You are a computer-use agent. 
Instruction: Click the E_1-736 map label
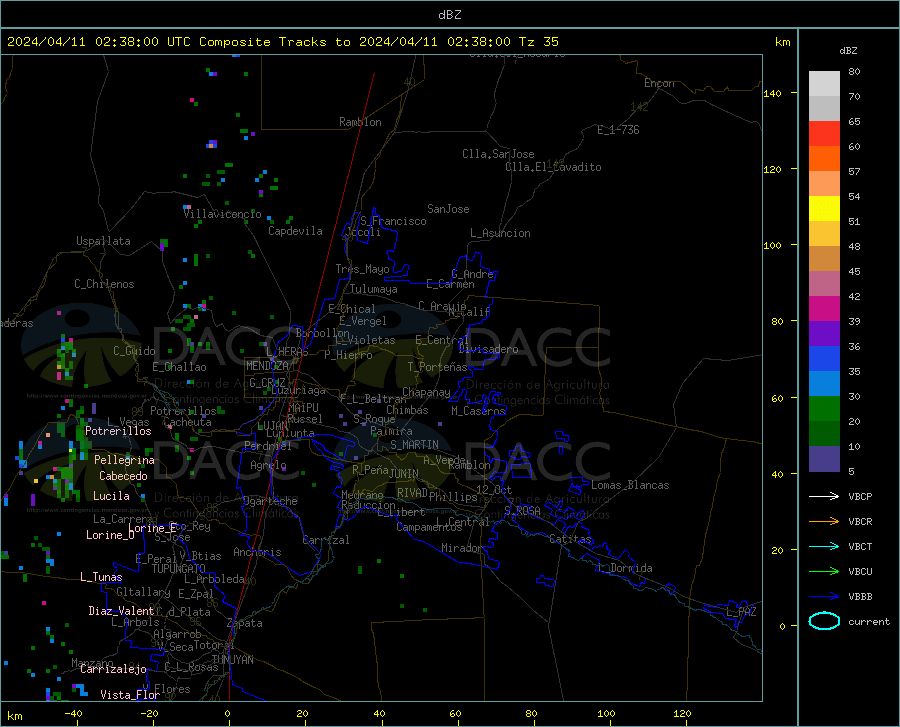pos(618,130)
